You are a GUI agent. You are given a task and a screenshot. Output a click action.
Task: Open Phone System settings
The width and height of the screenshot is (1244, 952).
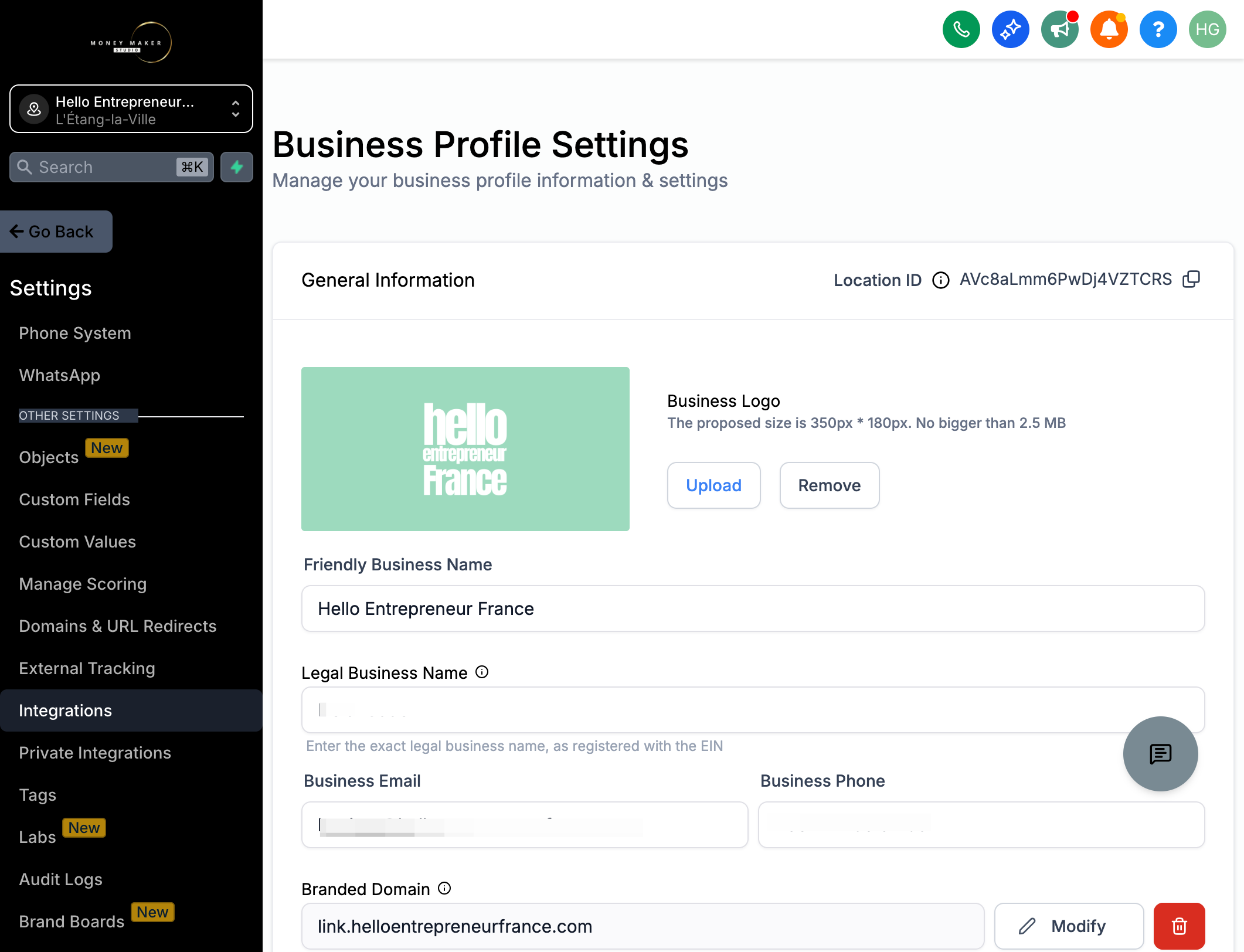[75, 333]
